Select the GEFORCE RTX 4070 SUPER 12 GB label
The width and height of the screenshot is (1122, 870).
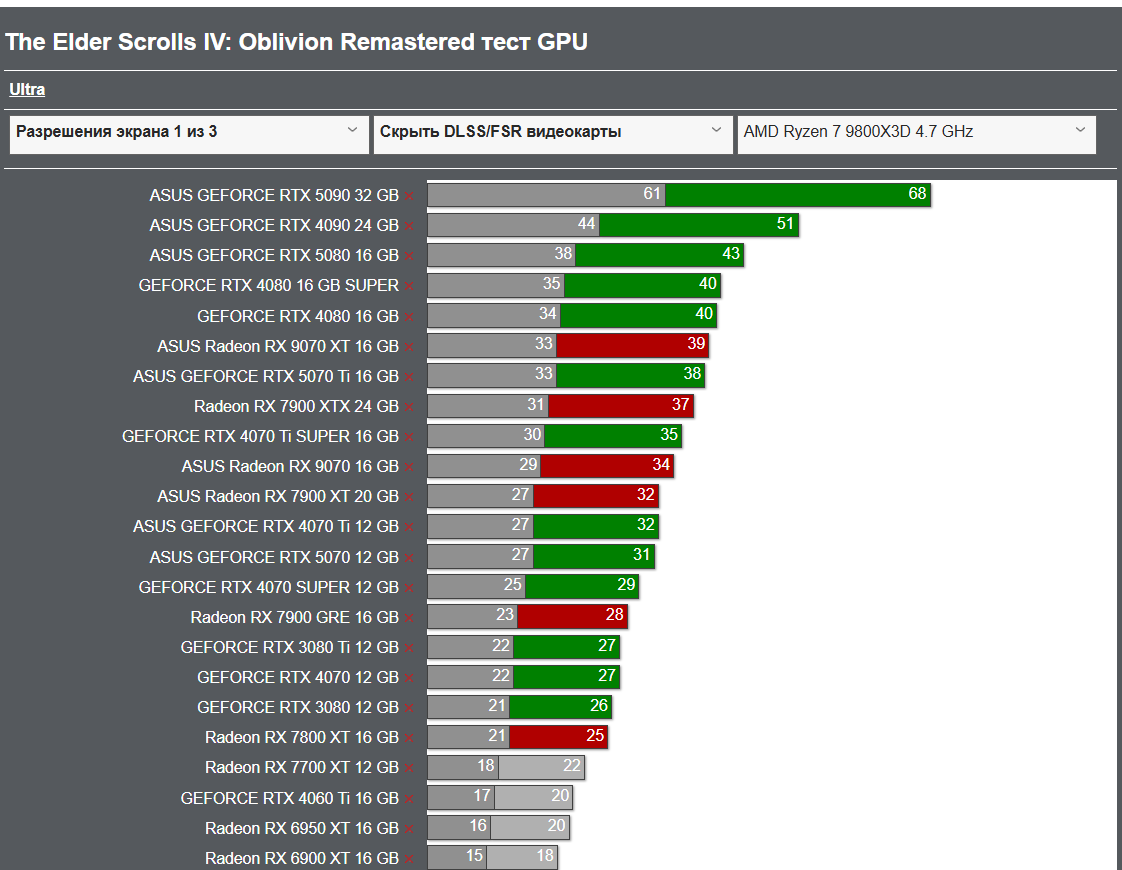(x=268, y=587)
